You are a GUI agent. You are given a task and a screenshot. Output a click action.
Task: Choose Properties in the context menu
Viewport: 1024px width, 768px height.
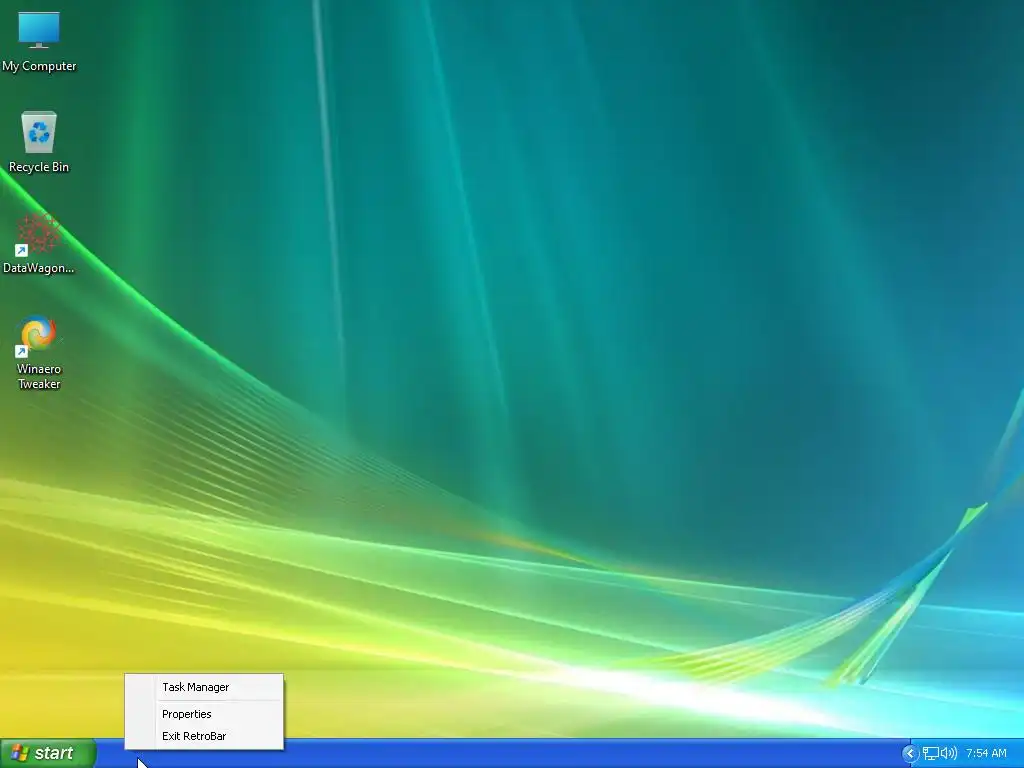pyautogui.click(x=204, y=714)
